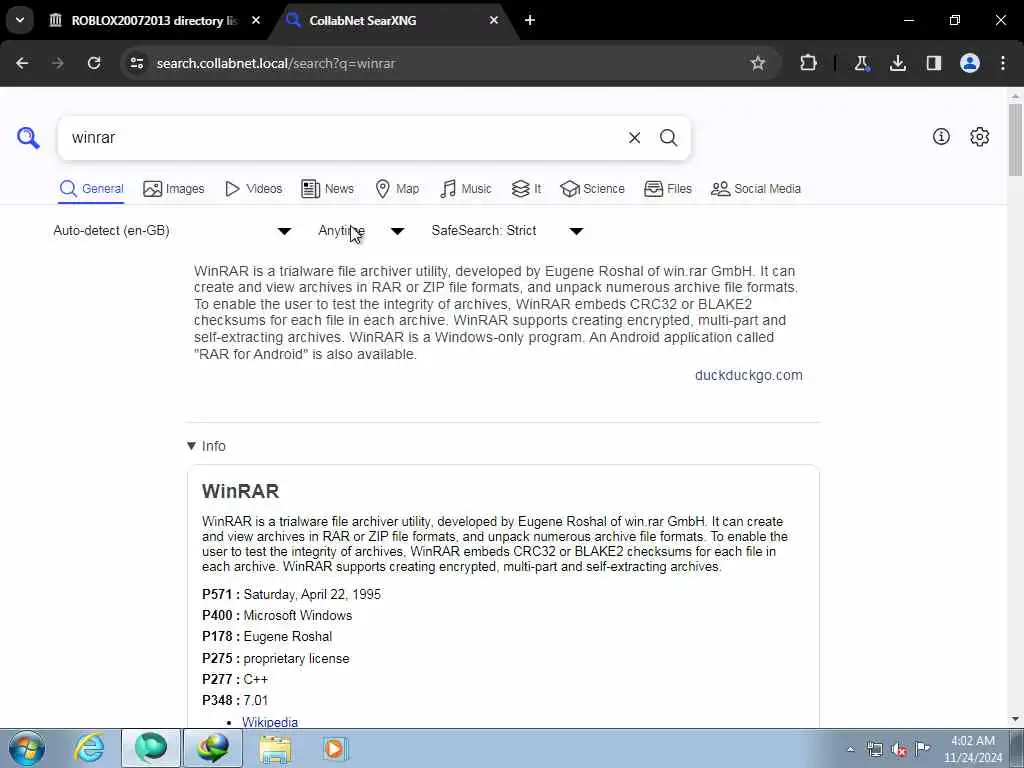Open the taskbar clock showing 4:02 AM
Screen dimensions: 1024x768
tap(972, 749)
